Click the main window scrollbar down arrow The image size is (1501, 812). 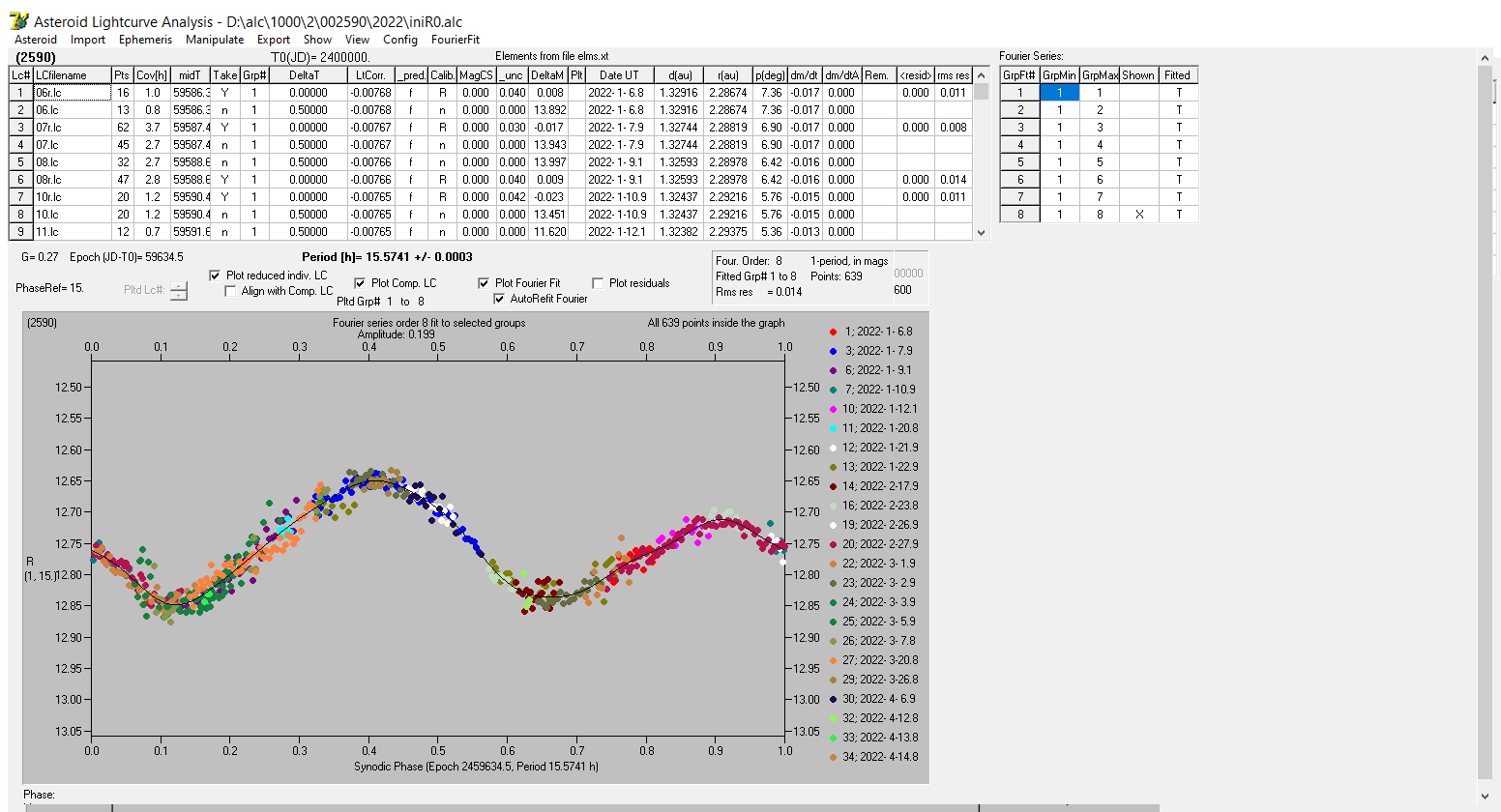(1486, 797)
